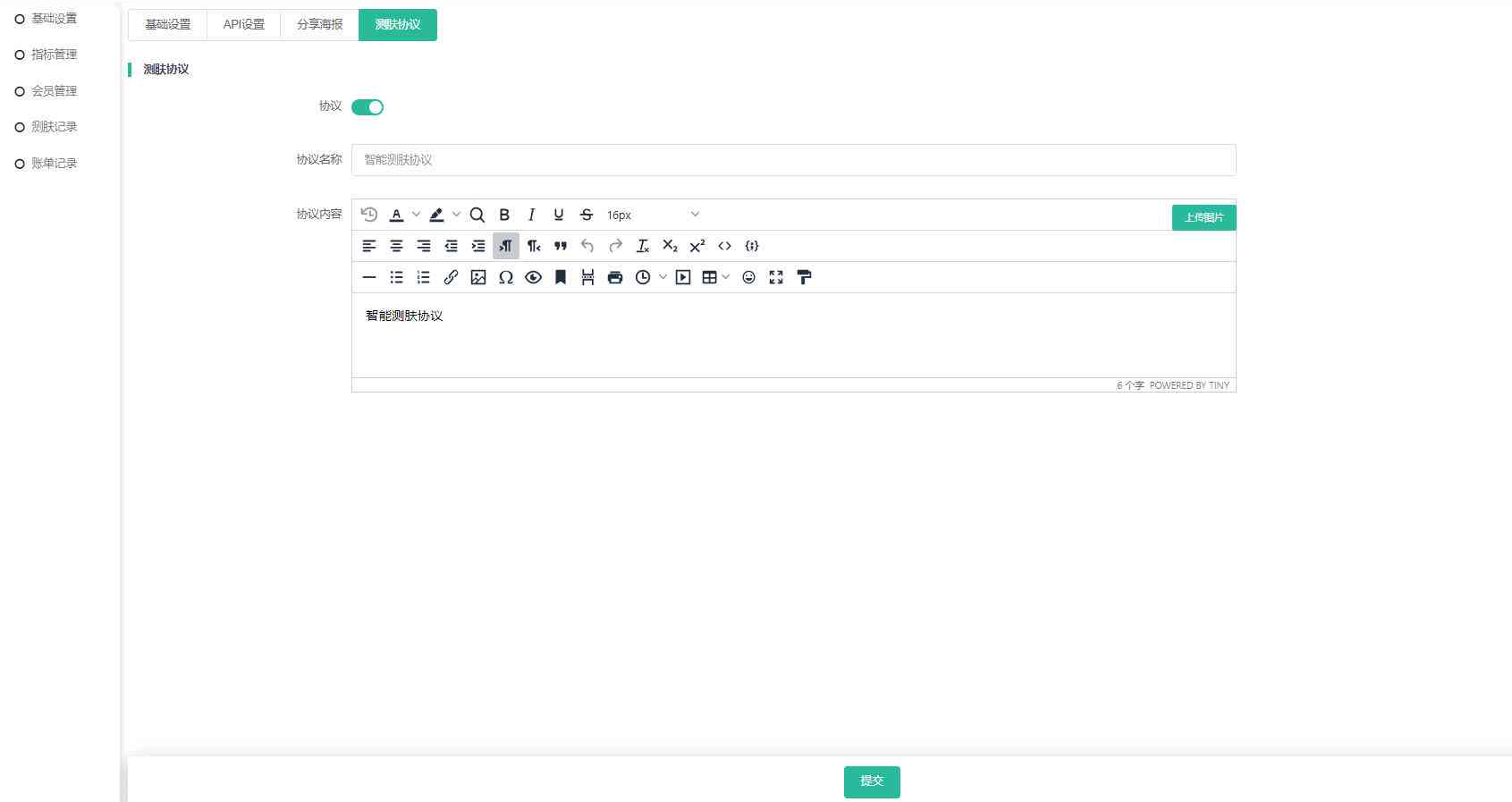Insert an image in editor
The image size is (1512, 802).
pos(478,277)
